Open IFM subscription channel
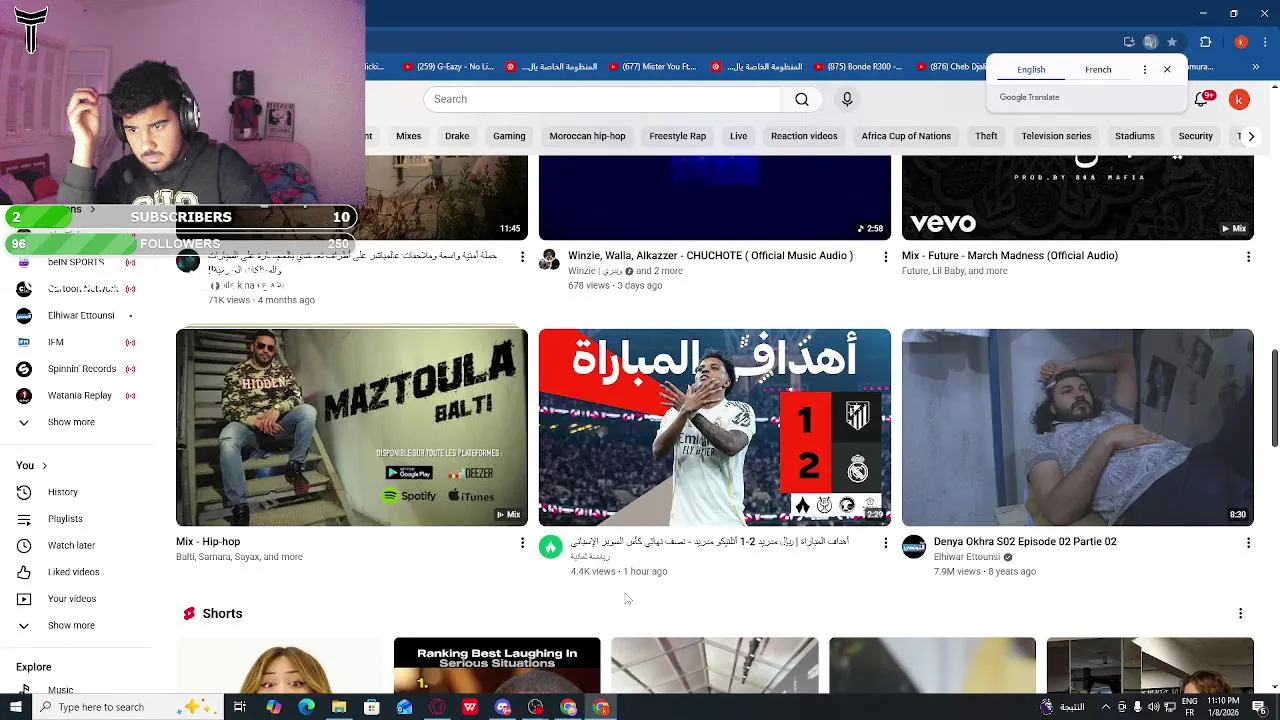The width and height of the screenshot is (1280, 720). click(x=75, y=342)
